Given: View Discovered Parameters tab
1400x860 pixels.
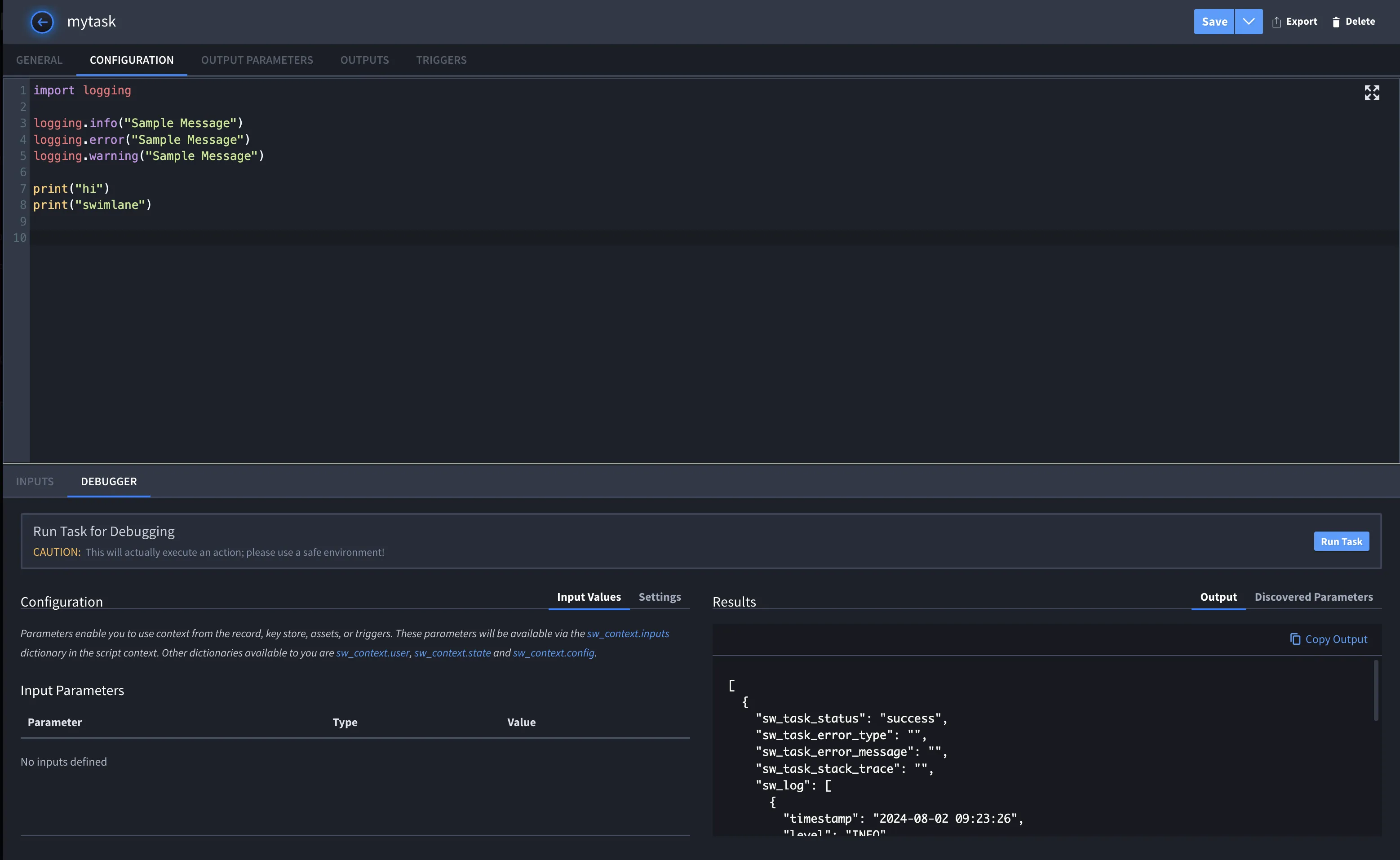Looking at the screenshot, I should pos(1314,597).
